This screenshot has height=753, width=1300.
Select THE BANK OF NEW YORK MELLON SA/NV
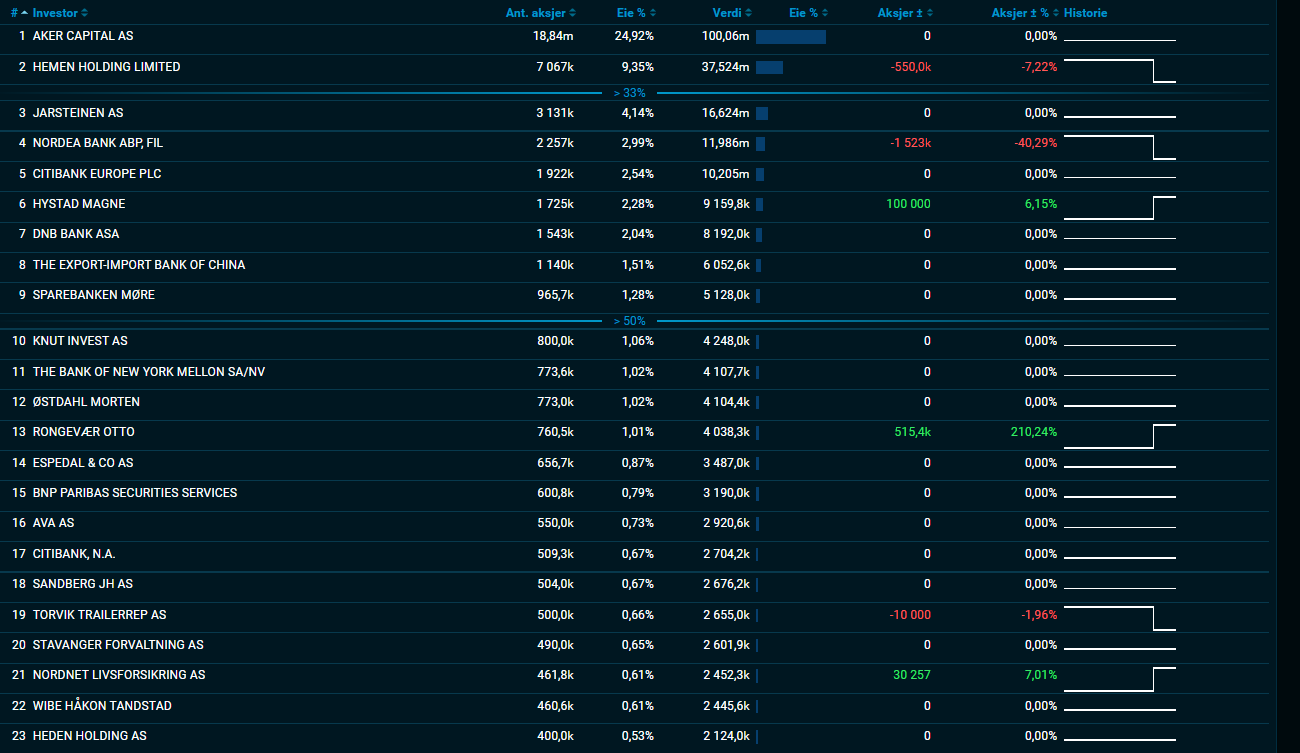point(149,372)
